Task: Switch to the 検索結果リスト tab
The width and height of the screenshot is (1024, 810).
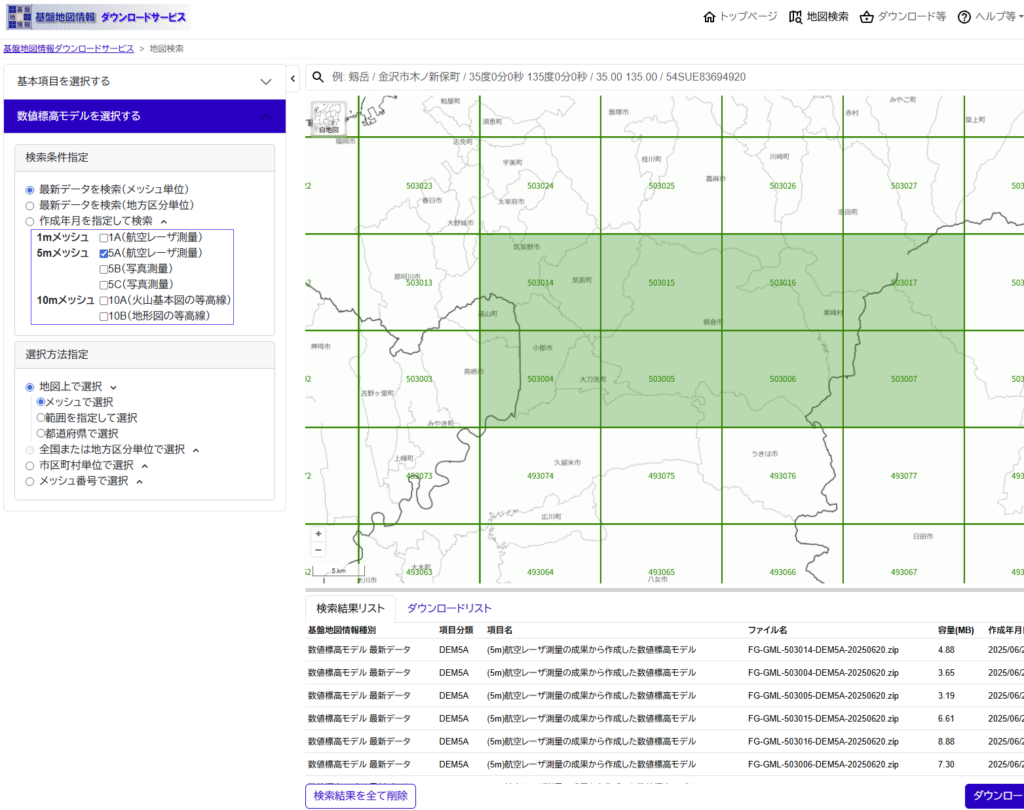Action: point(350,608)
